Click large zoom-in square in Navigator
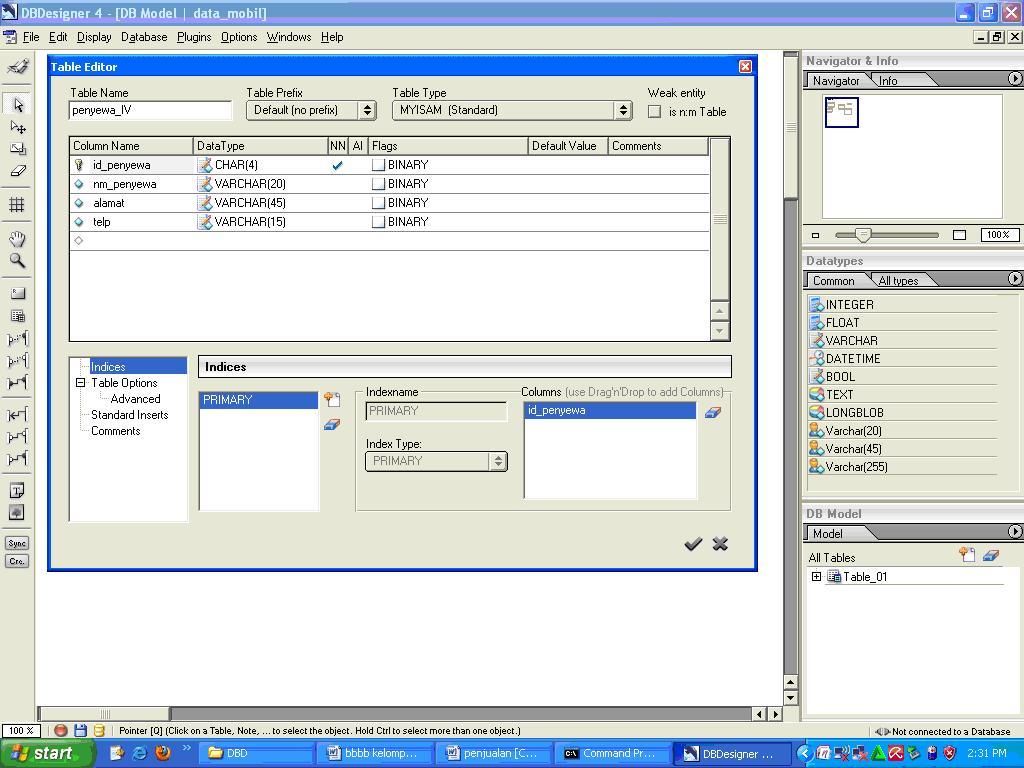 pos(959,235)
